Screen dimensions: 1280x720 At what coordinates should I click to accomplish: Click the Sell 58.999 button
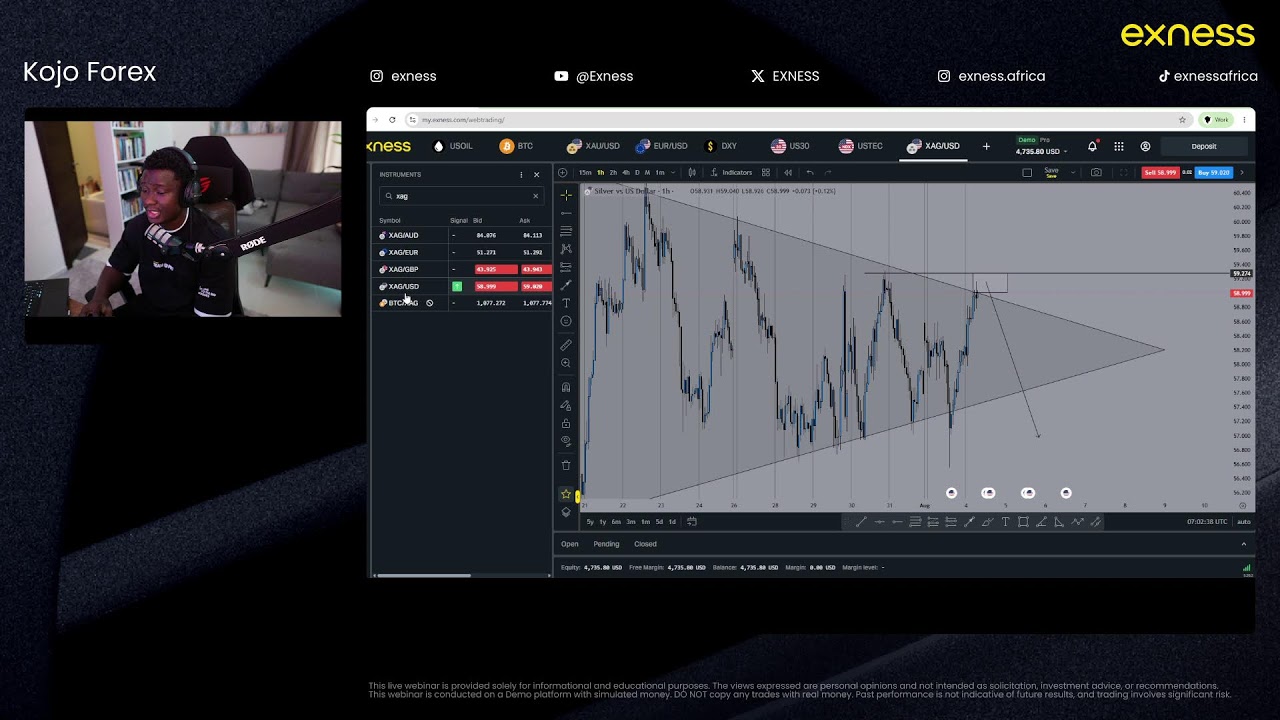[x=1160, y=172]
